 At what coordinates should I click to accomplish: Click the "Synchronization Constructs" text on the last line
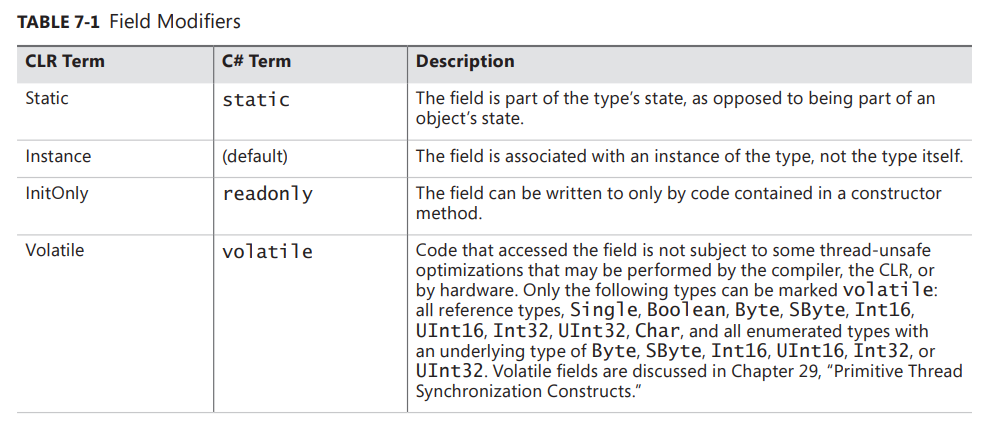[524, 391]
